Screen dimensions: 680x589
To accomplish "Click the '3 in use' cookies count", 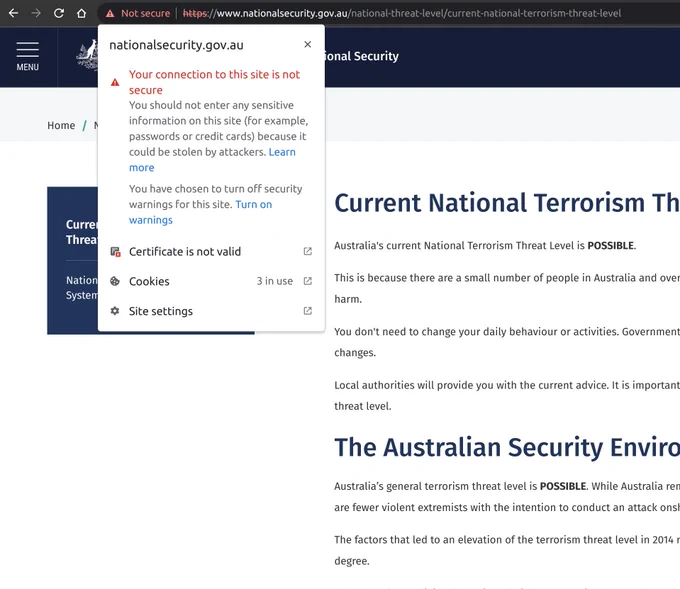I will click(275, 281).
